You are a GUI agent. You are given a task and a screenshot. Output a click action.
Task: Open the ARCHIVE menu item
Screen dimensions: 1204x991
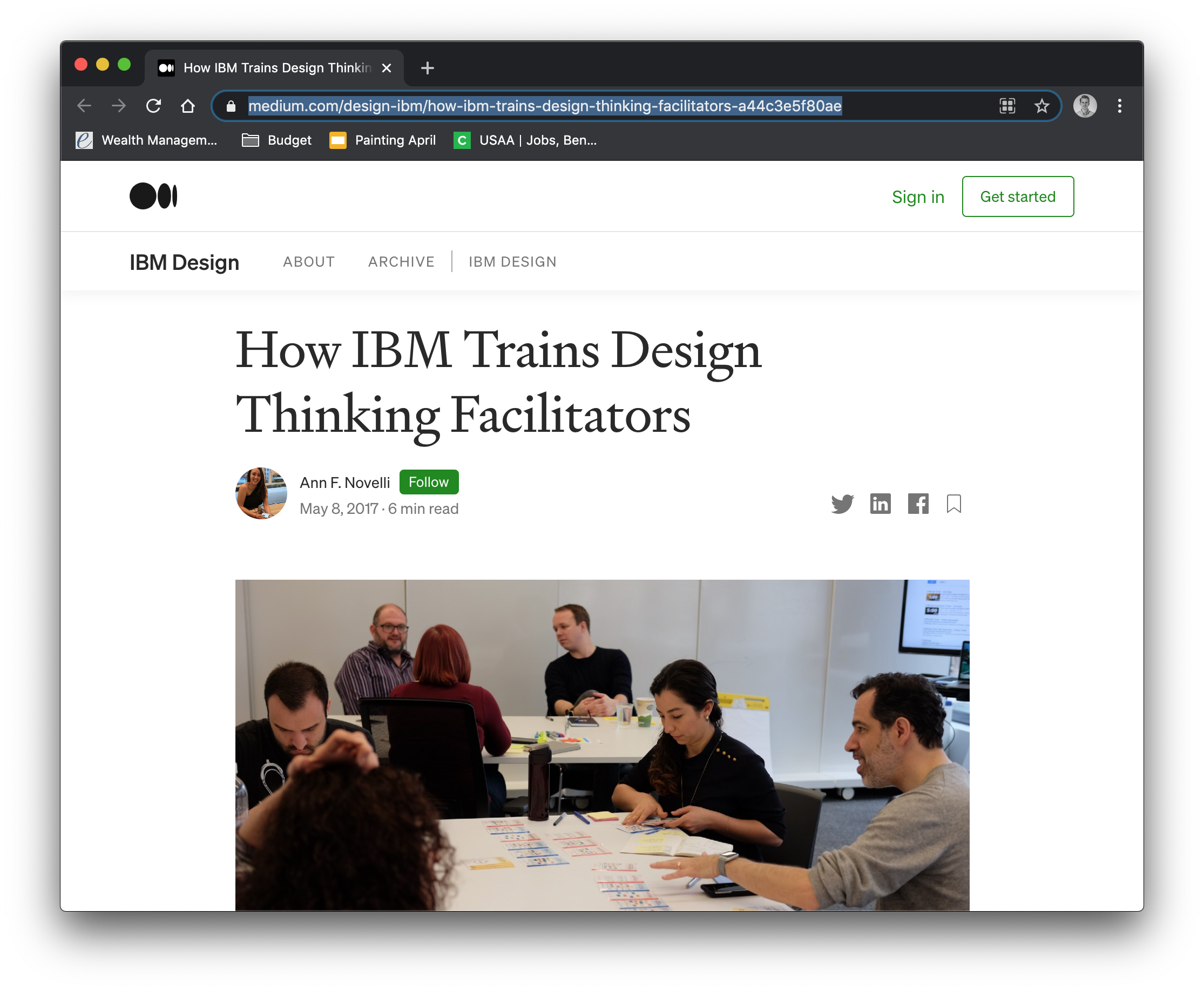401,261
